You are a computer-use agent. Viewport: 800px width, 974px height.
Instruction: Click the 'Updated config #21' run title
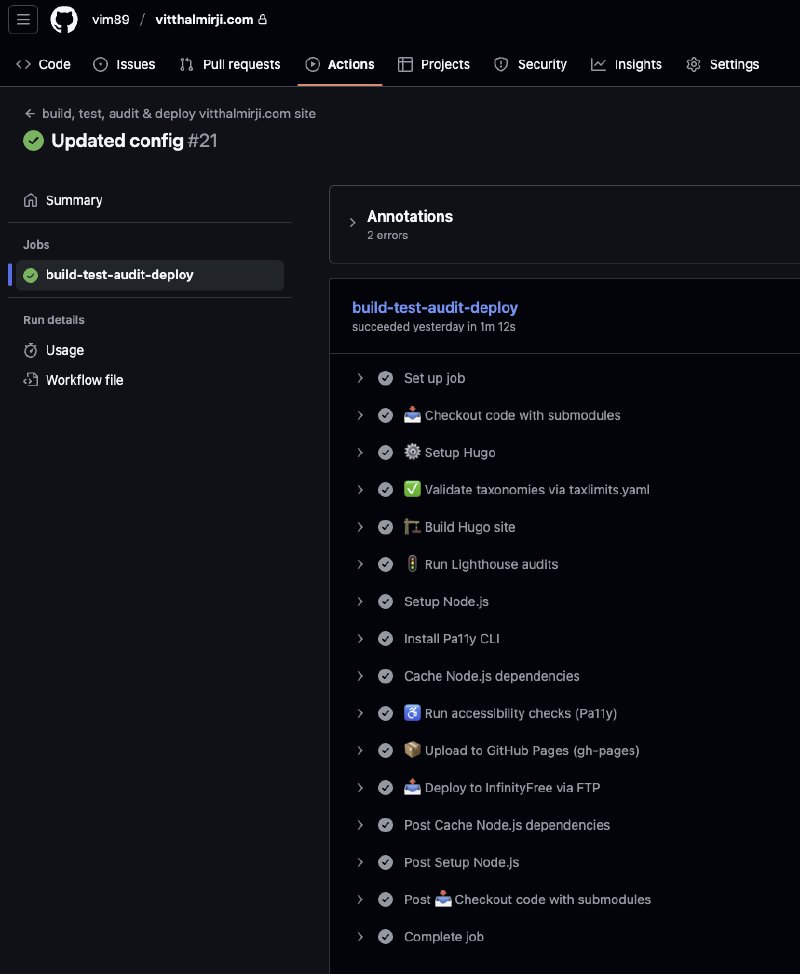click(x=134, y=140)
